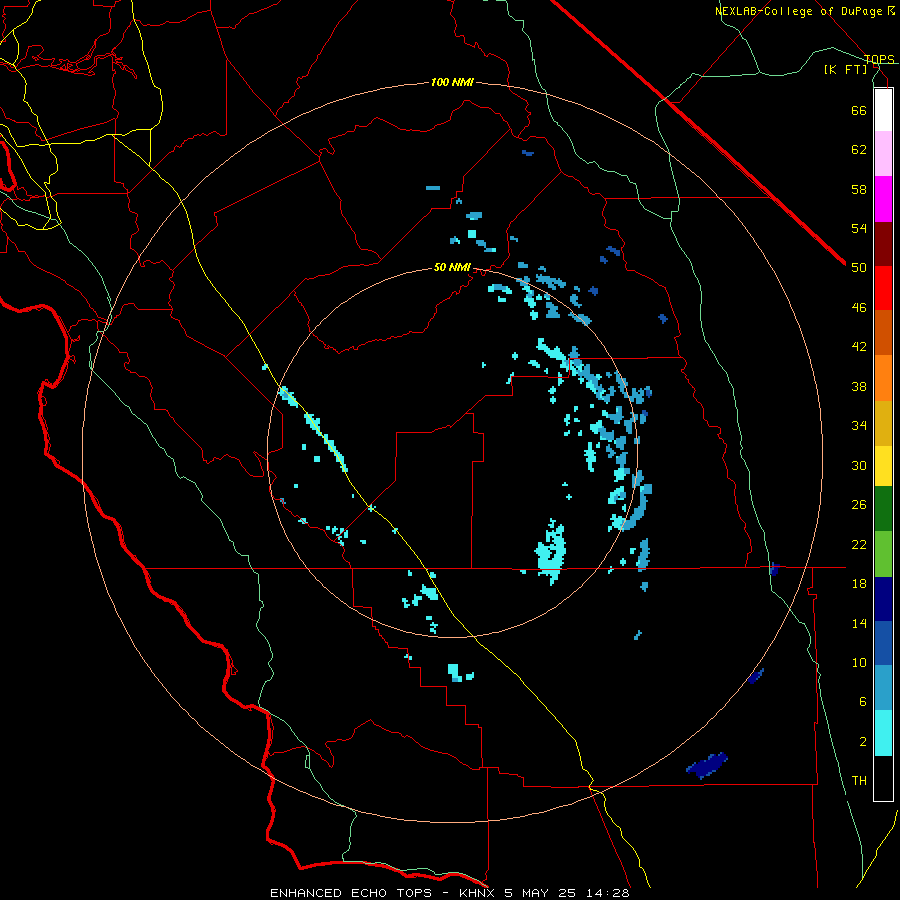Click the "62" legend scale label
This screenshot has width=900, height=900.
859,150
